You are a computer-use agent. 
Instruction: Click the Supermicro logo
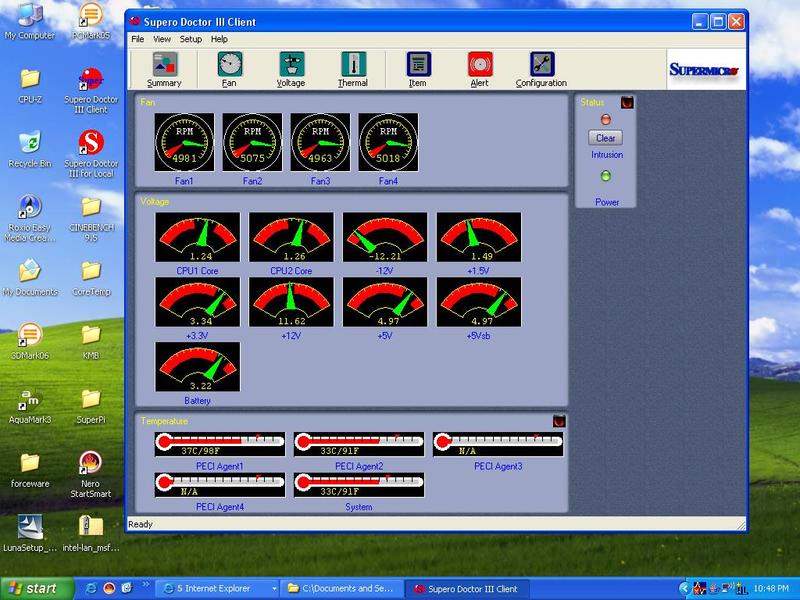704,69
